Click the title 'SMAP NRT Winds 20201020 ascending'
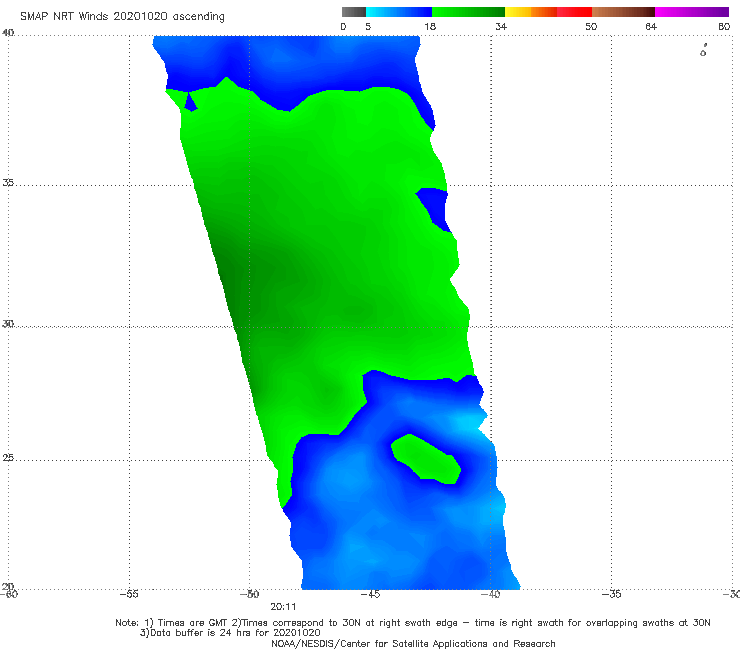This screenshot has height=650, width=740. click(x=122, y=16)
